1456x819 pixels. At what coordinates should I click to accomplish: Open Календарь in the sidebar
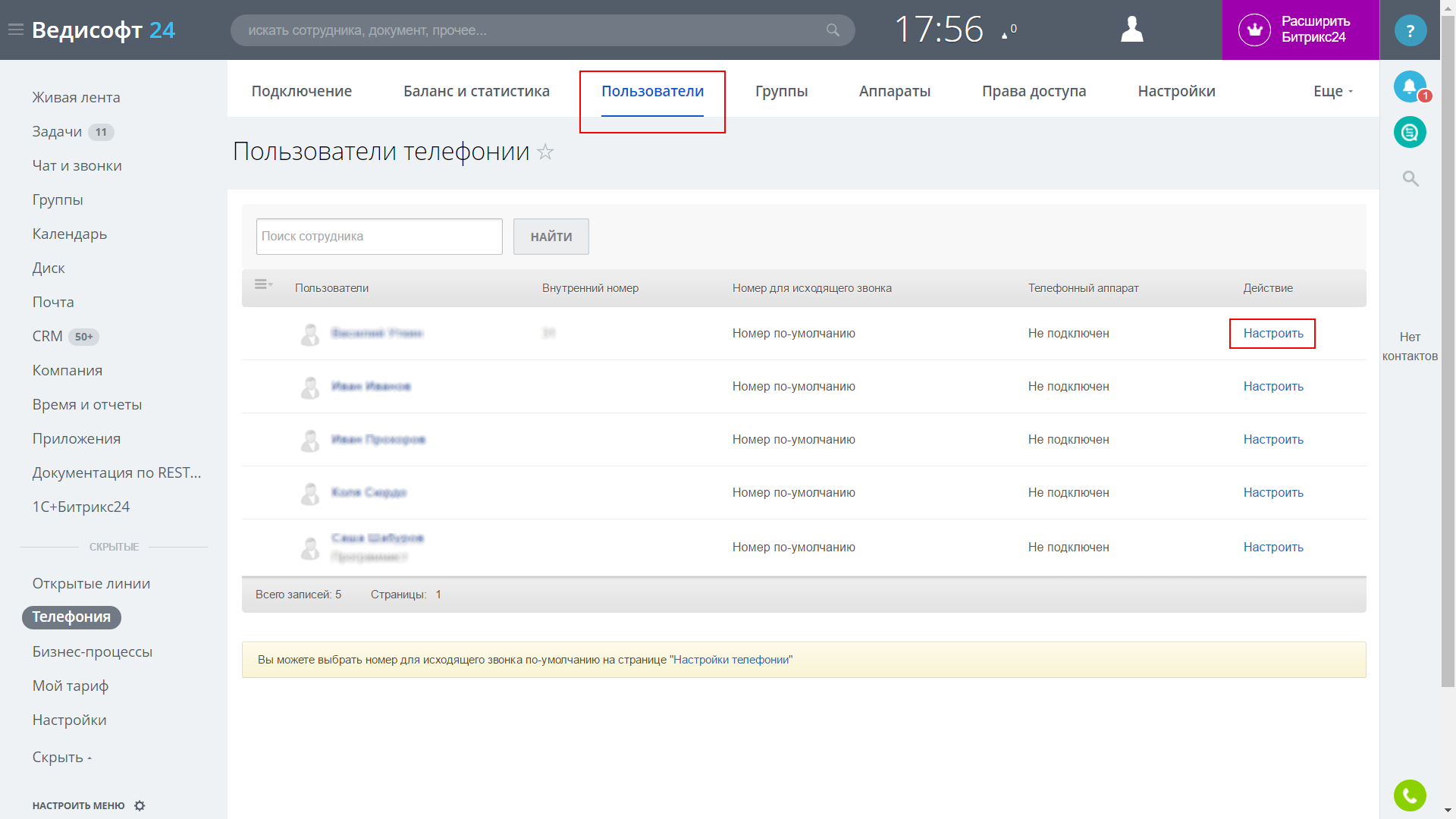[x=69, y=234]
